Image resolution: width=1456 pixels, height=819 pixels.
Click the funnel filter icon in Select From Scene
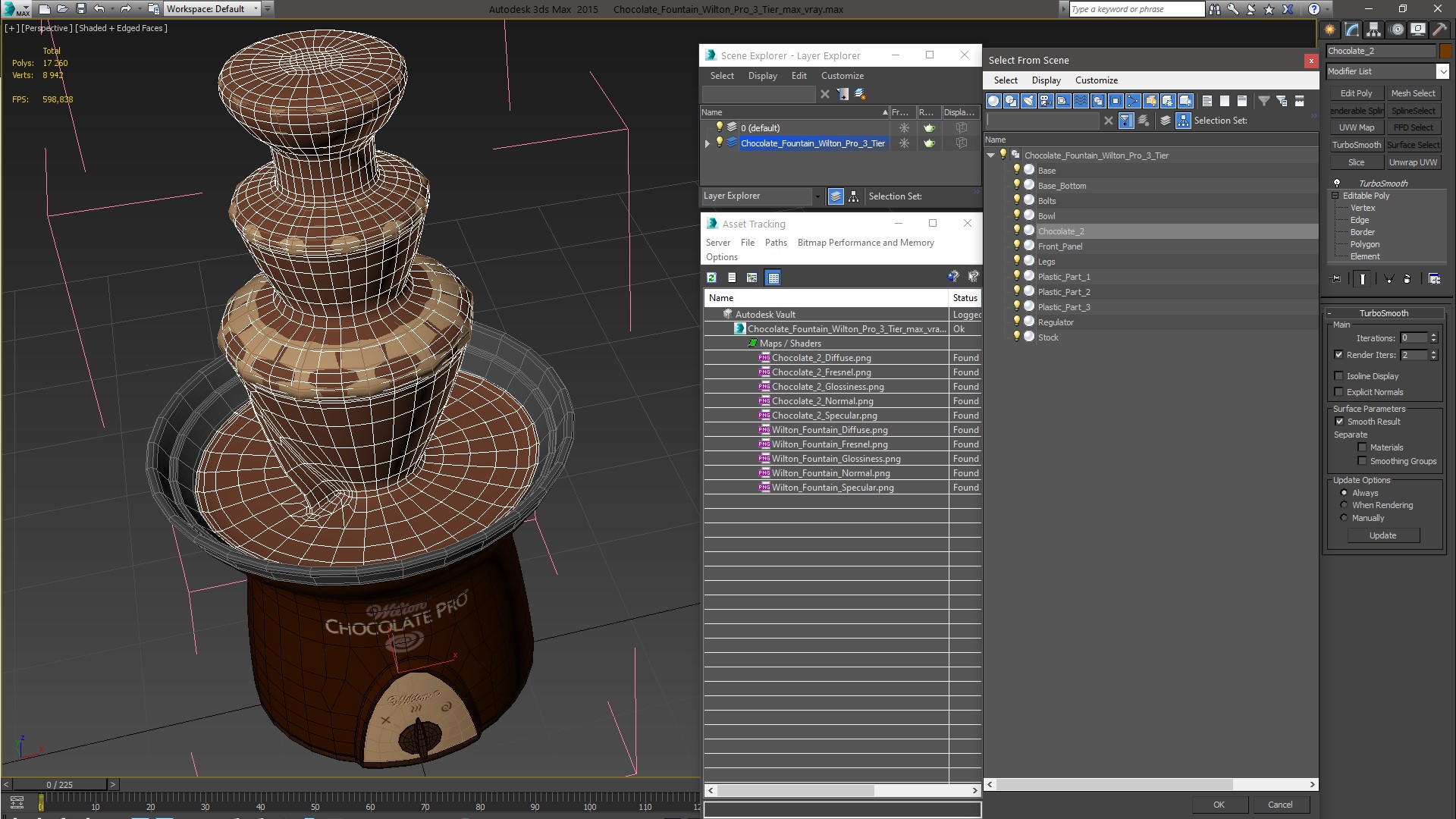[1264, 101]
